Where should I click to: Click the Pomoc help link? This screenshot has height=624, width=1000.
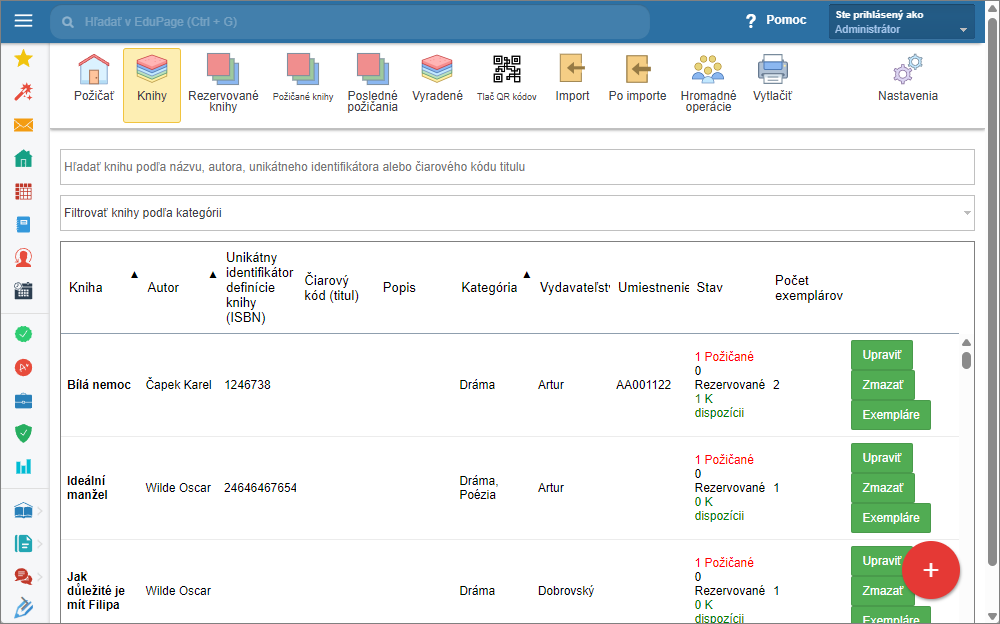(x=776, y=21)
